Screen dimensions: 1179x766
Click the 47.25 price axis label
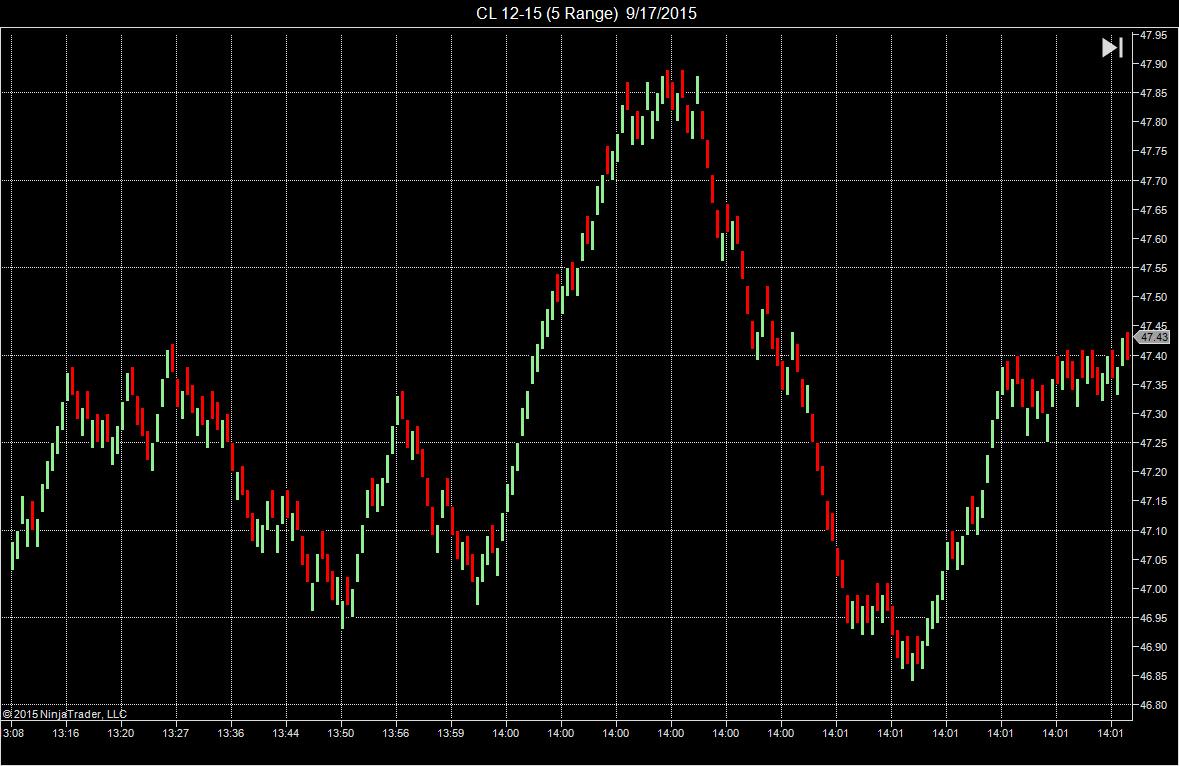pos(1154,443)
